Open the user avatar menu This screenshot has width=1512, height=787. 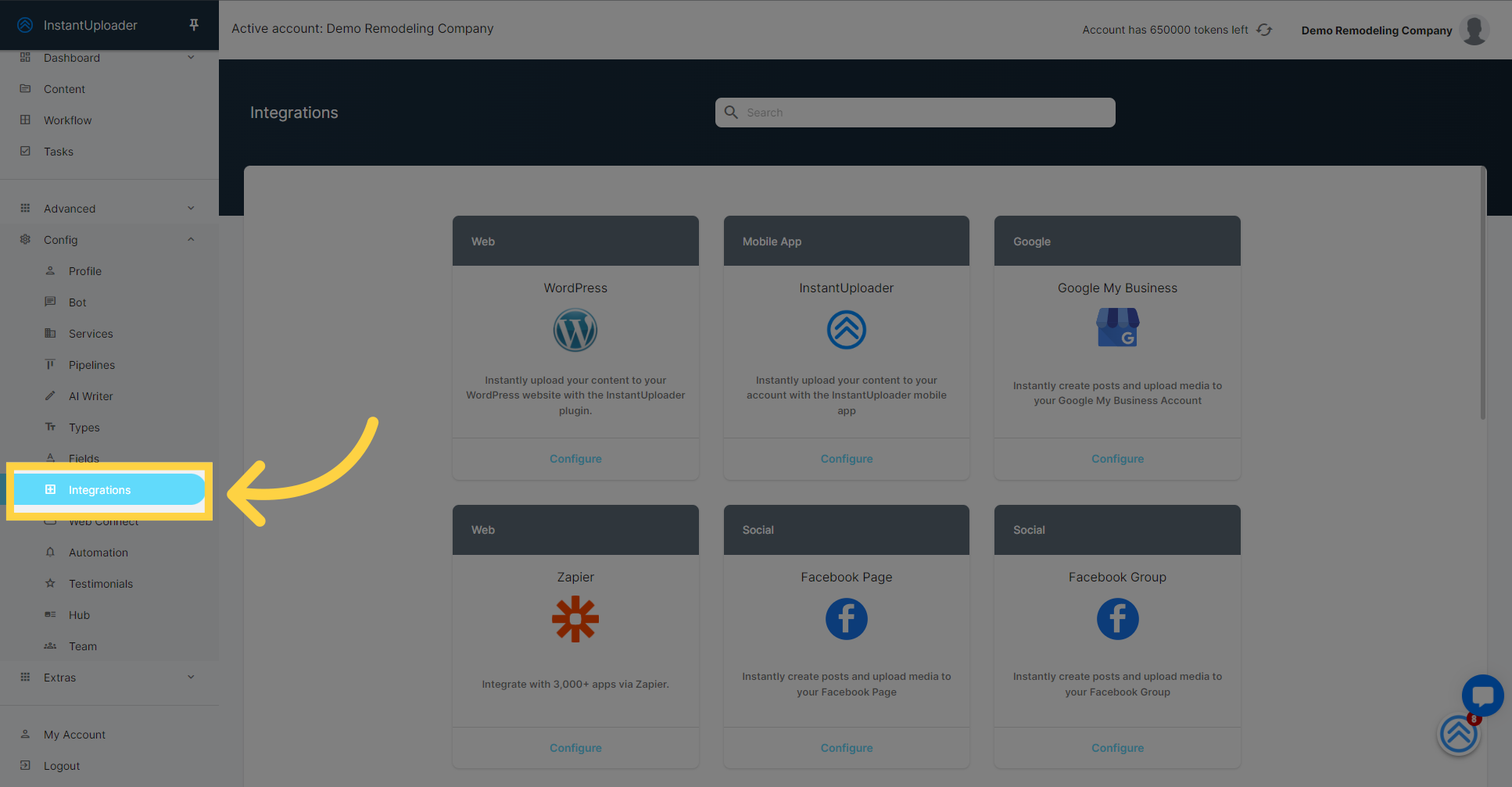click(1474, 30)
